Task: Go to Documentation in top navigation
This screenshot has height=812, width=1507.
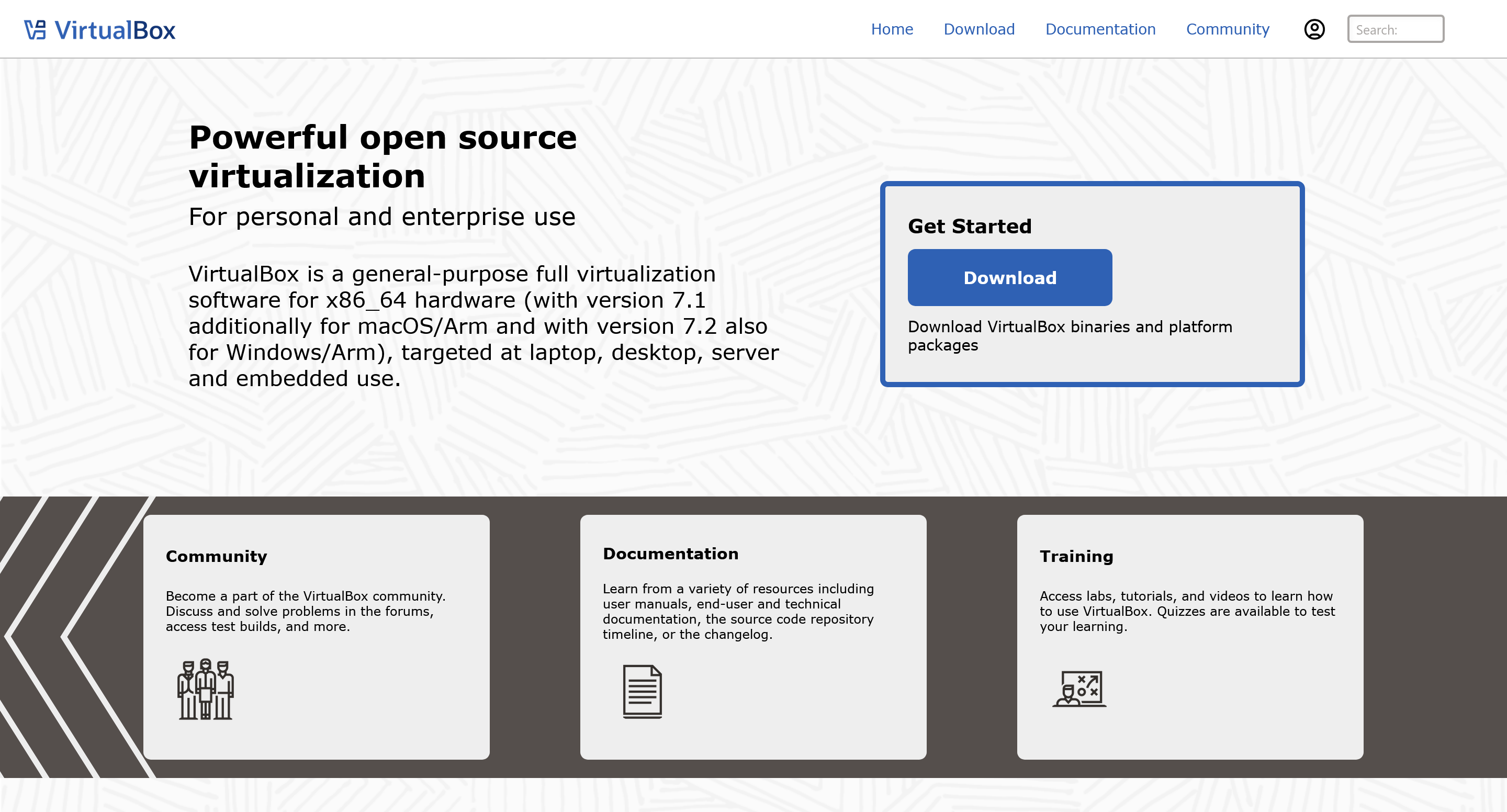Action: [x=1100, y=29]
